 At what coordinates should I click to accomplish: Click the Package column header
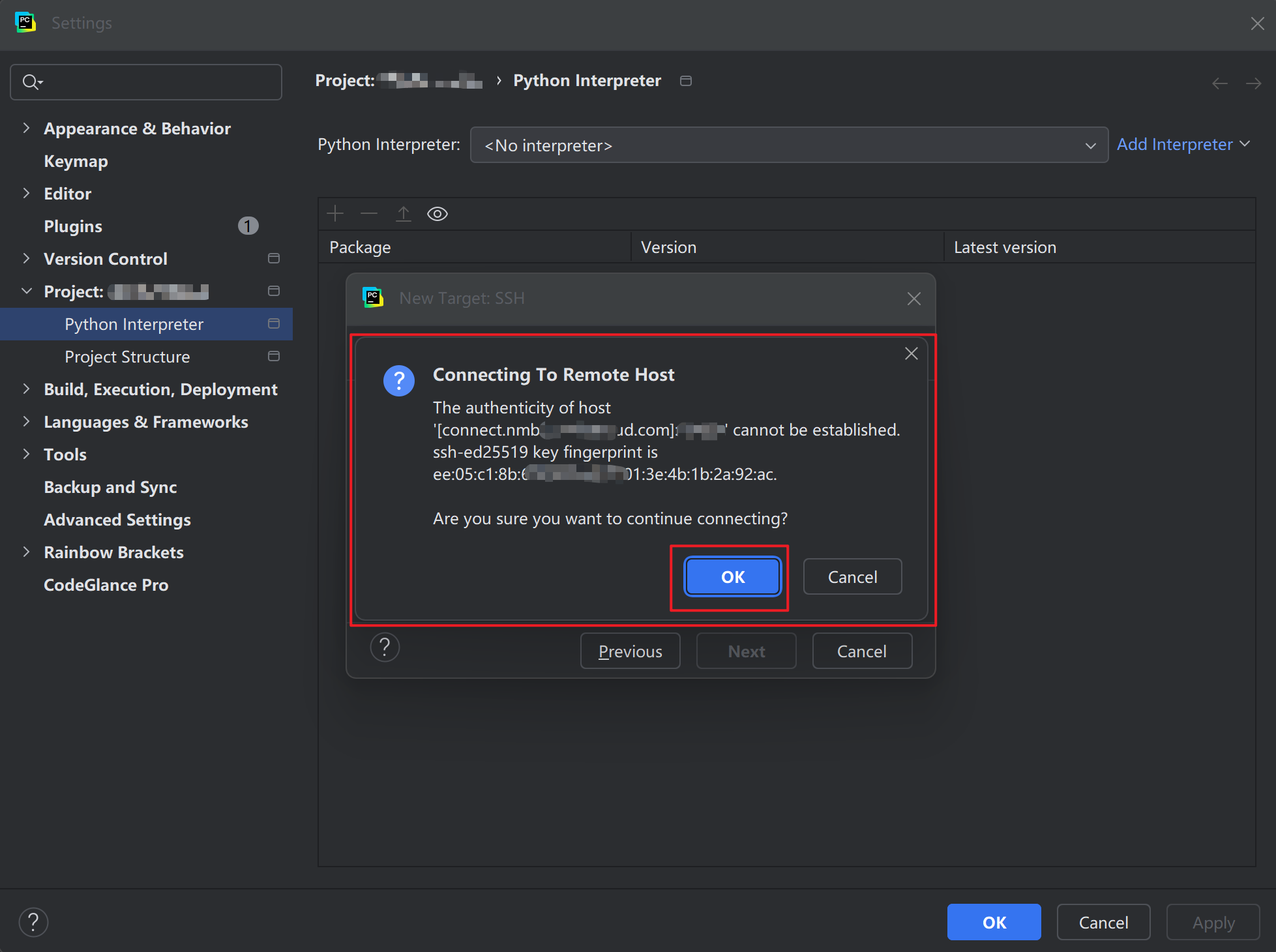475,247
